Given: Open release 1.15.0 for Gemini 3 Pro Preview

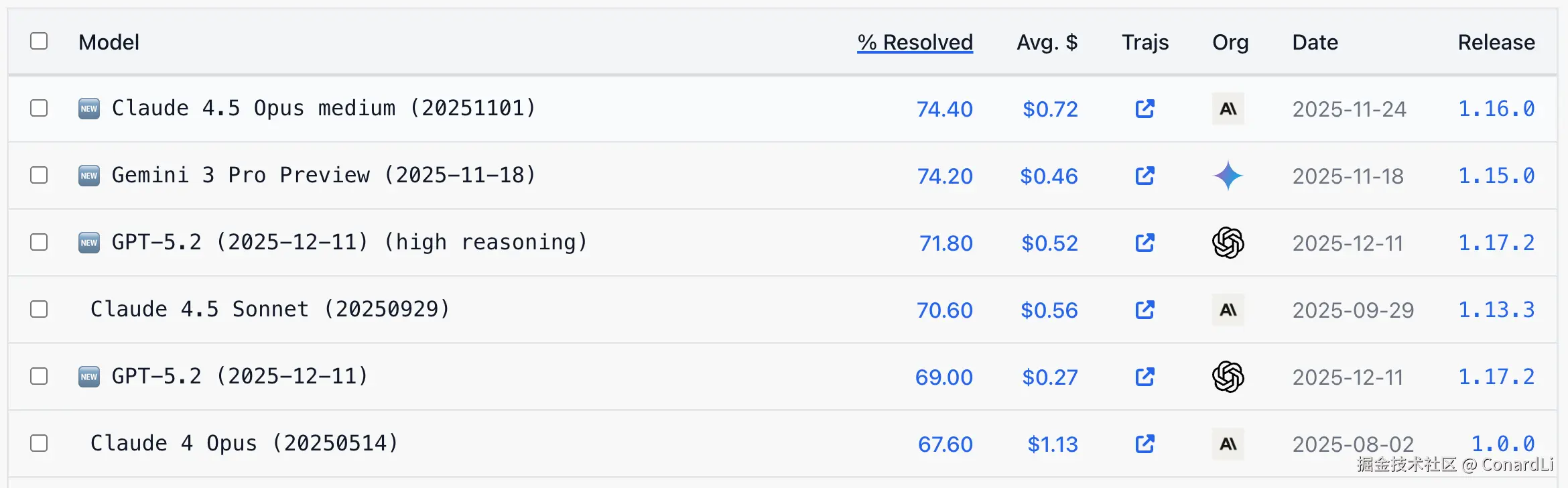Looking at the screenshot, I should point(1496,176).
